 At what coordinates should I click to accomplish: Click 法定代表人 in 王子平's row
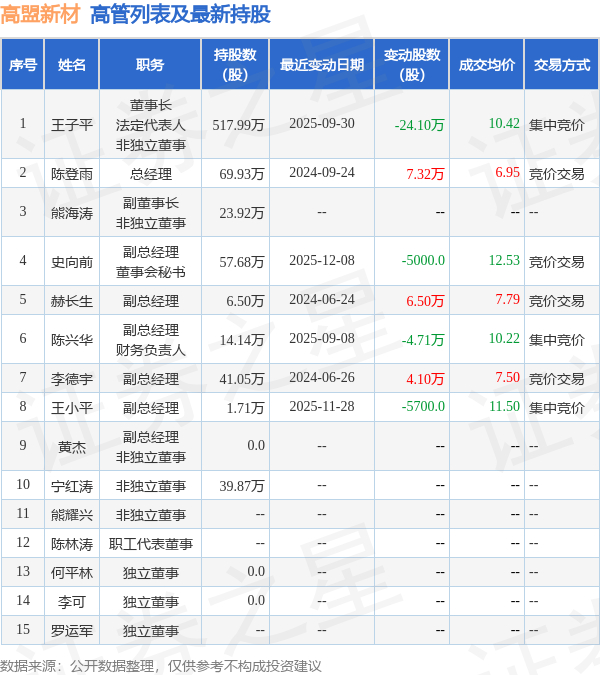coord(150,125)
